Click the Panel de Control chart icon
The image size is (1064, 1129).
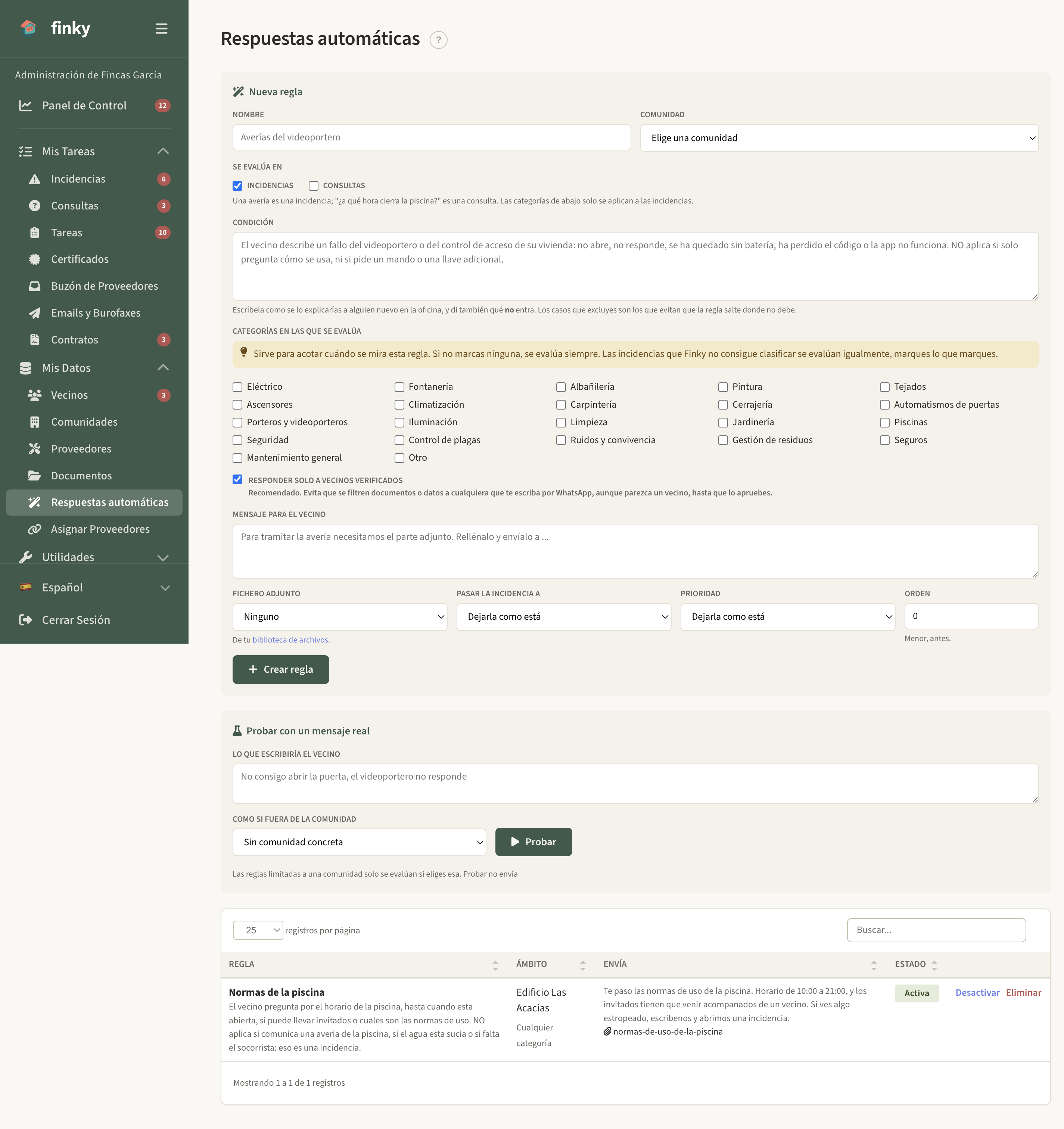(25, 106)
